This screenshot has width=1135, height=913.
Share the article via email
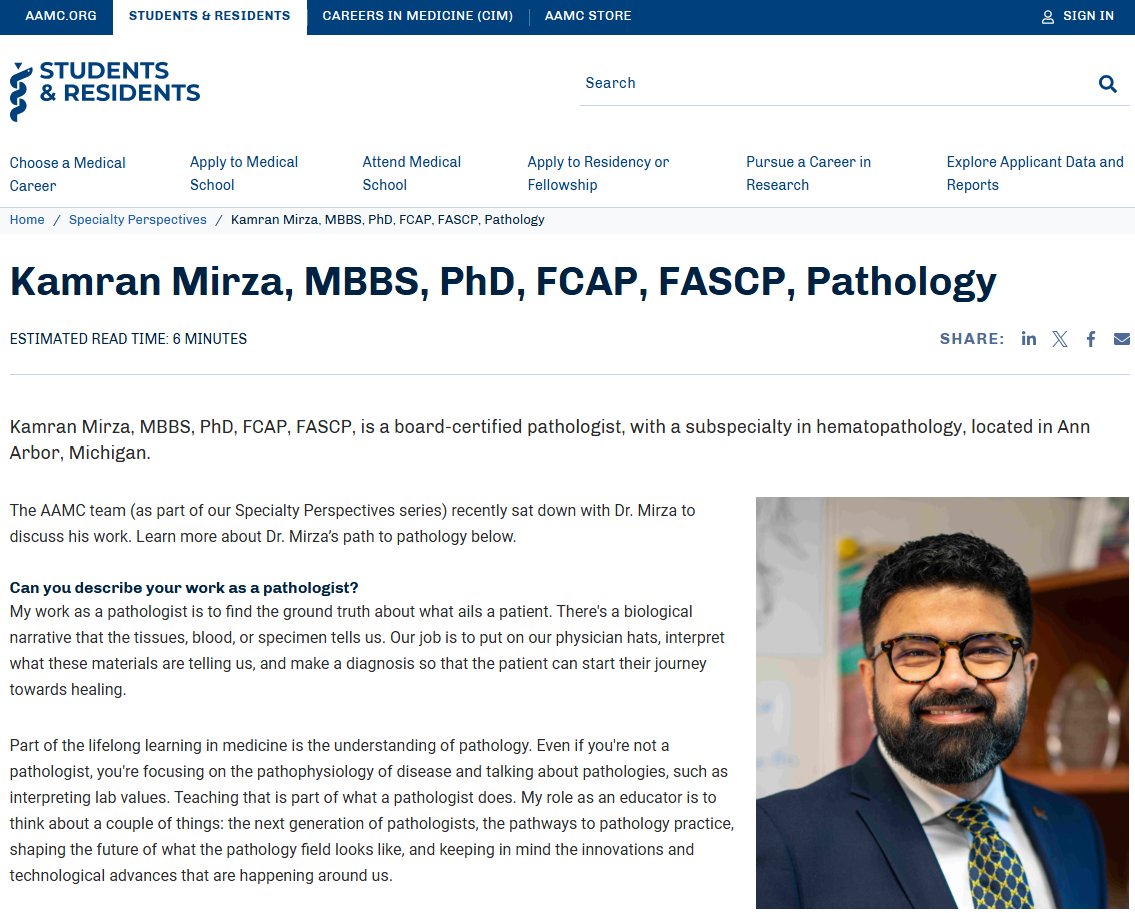1121,338
